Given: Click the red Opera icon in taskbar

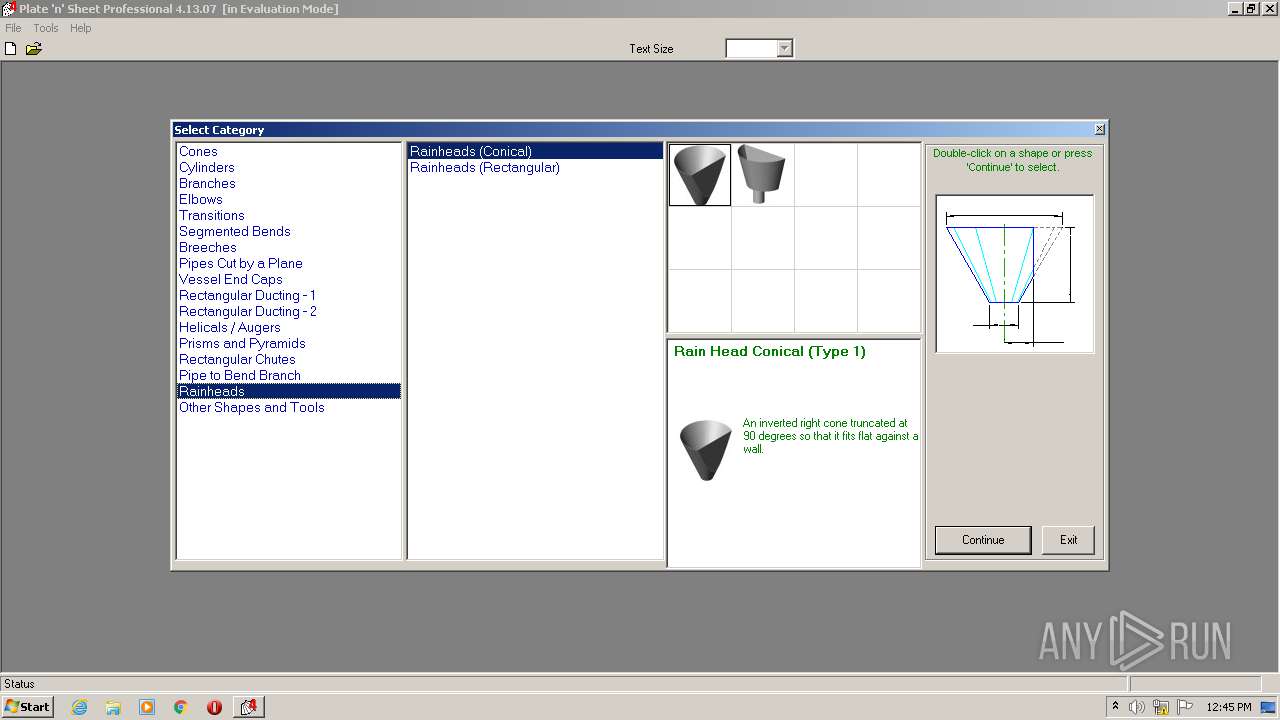Looking at the screenshot, I should (214, 707).
